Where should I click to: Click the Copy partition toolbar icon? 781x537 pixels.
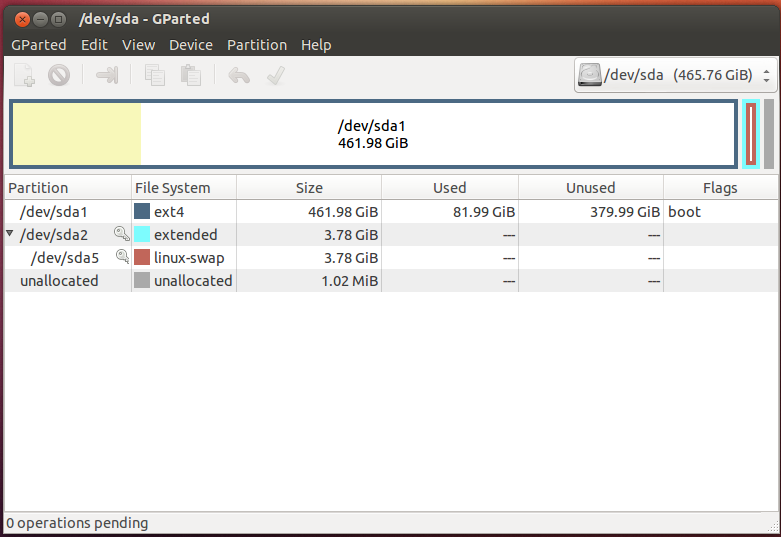155,75
